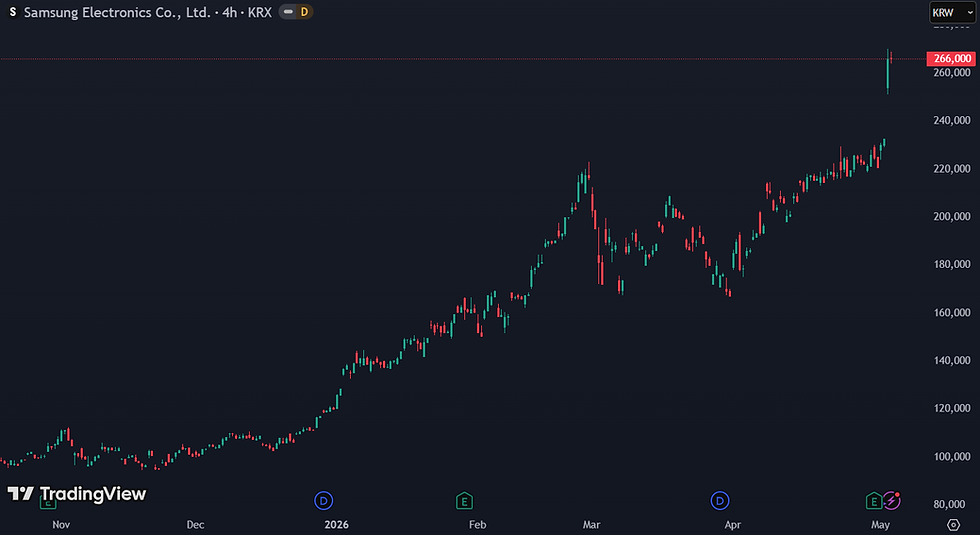Click the 140,000 price axis label

951,360
